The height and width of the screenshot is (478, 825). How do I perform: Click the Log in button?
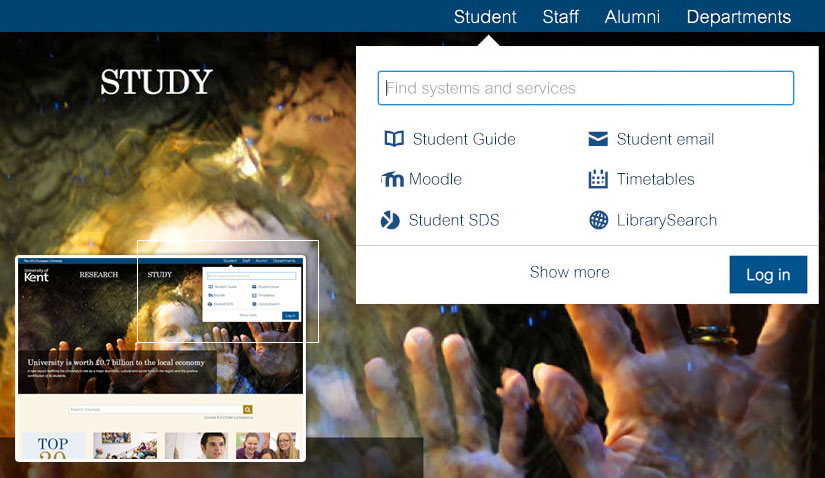[x=768, y=275]
